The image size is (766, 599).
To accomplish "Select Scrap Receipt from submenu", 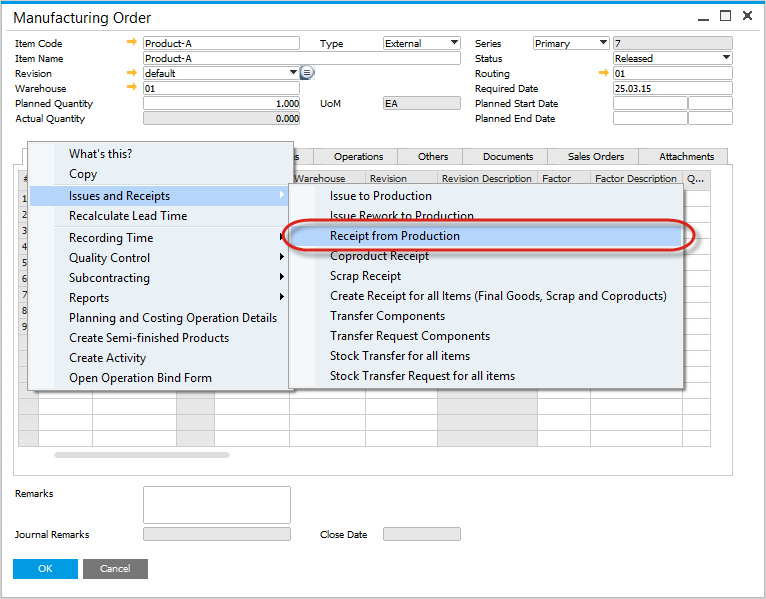I will [365, 276].
